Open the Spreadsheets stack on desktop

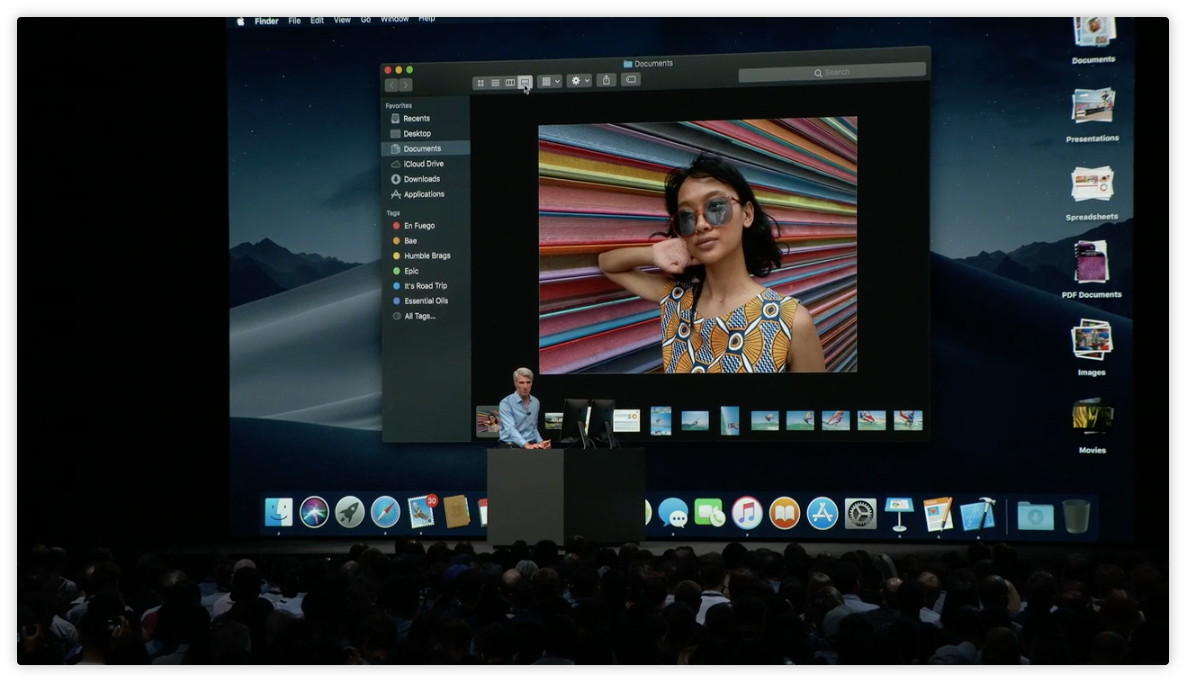[1091, 194]
